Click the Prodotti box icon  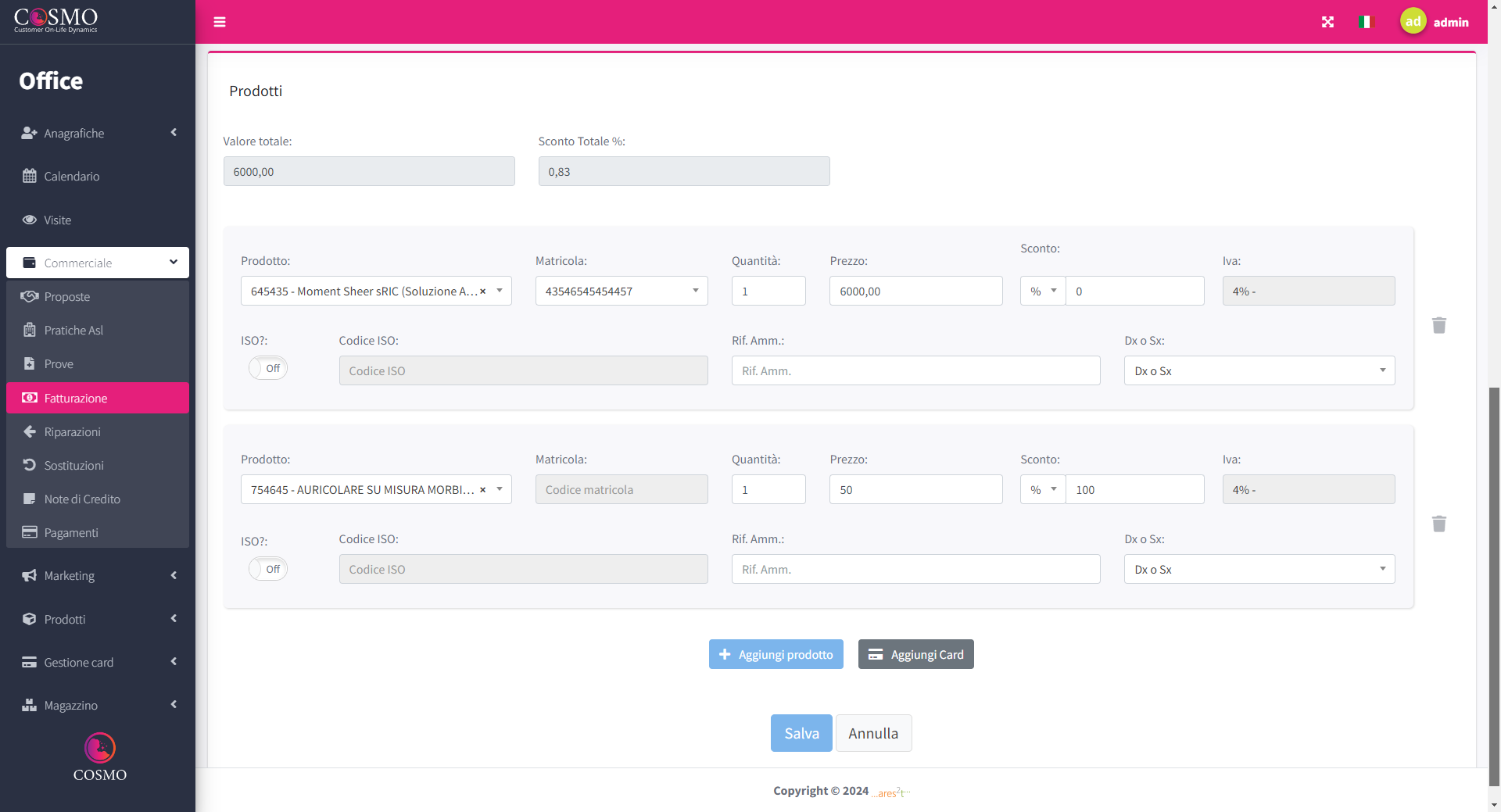[x=30, y=619]
